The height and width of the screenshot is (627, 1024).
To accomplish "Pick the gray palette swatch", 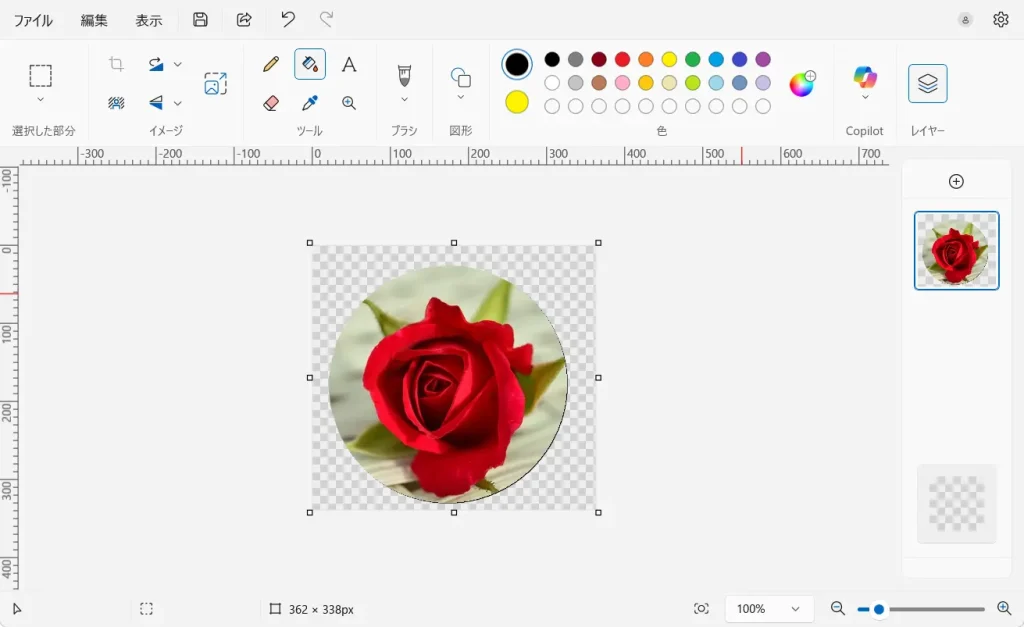I will 575,59.
